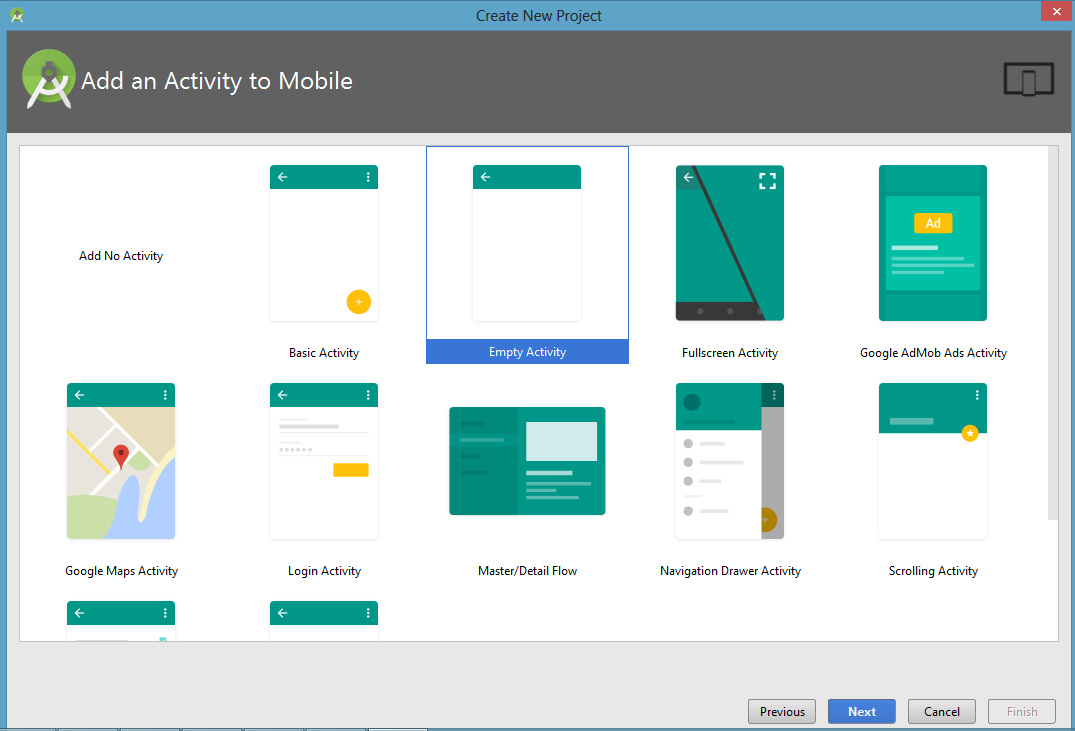The width and height of the screenshot is (1075, 731).
Task: Choose the Scrolling Activity template thumbnail
Action: click(x=932, y=461)
